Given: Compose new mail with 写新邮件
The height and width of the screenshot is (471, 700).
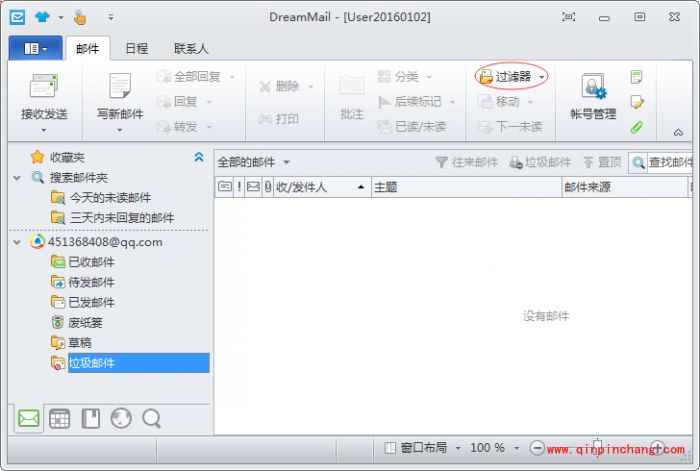Looking at the screenshot, I should click(x=120, y=95).
